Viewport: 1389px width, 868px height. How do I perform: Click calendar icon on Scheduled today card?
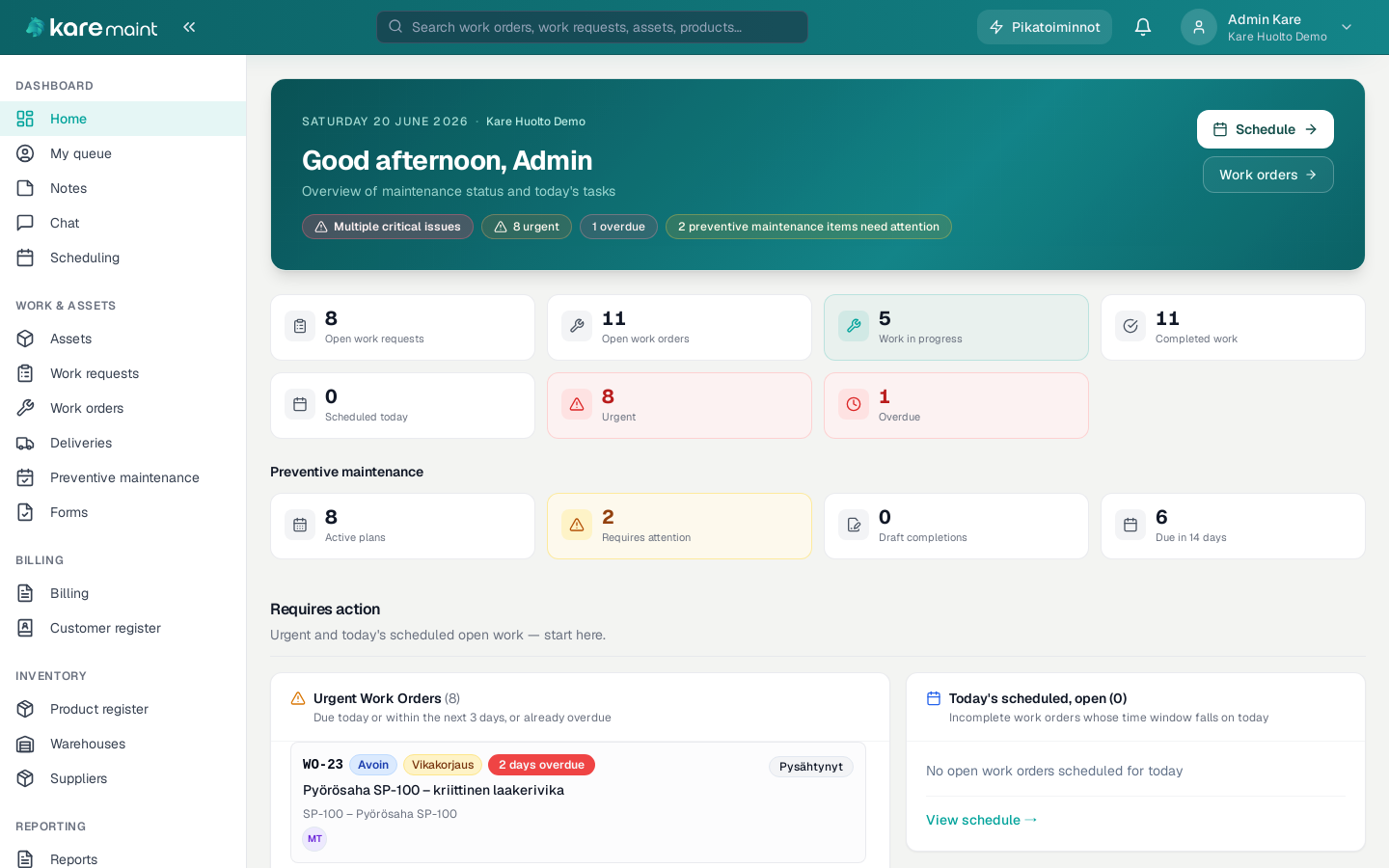300,404
